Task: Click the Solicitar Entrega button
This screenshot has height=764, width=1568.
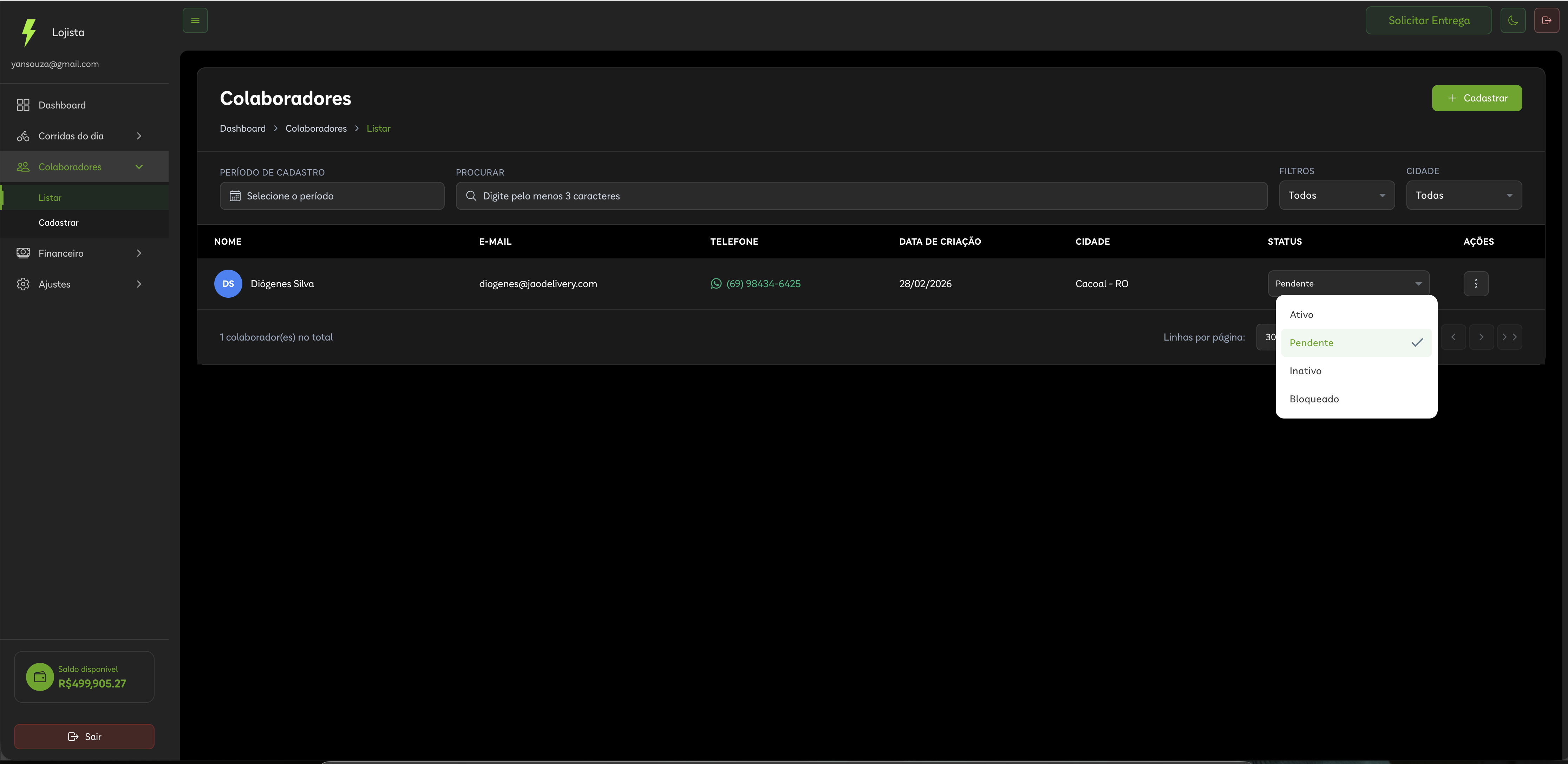Action: pos(1428,20)
